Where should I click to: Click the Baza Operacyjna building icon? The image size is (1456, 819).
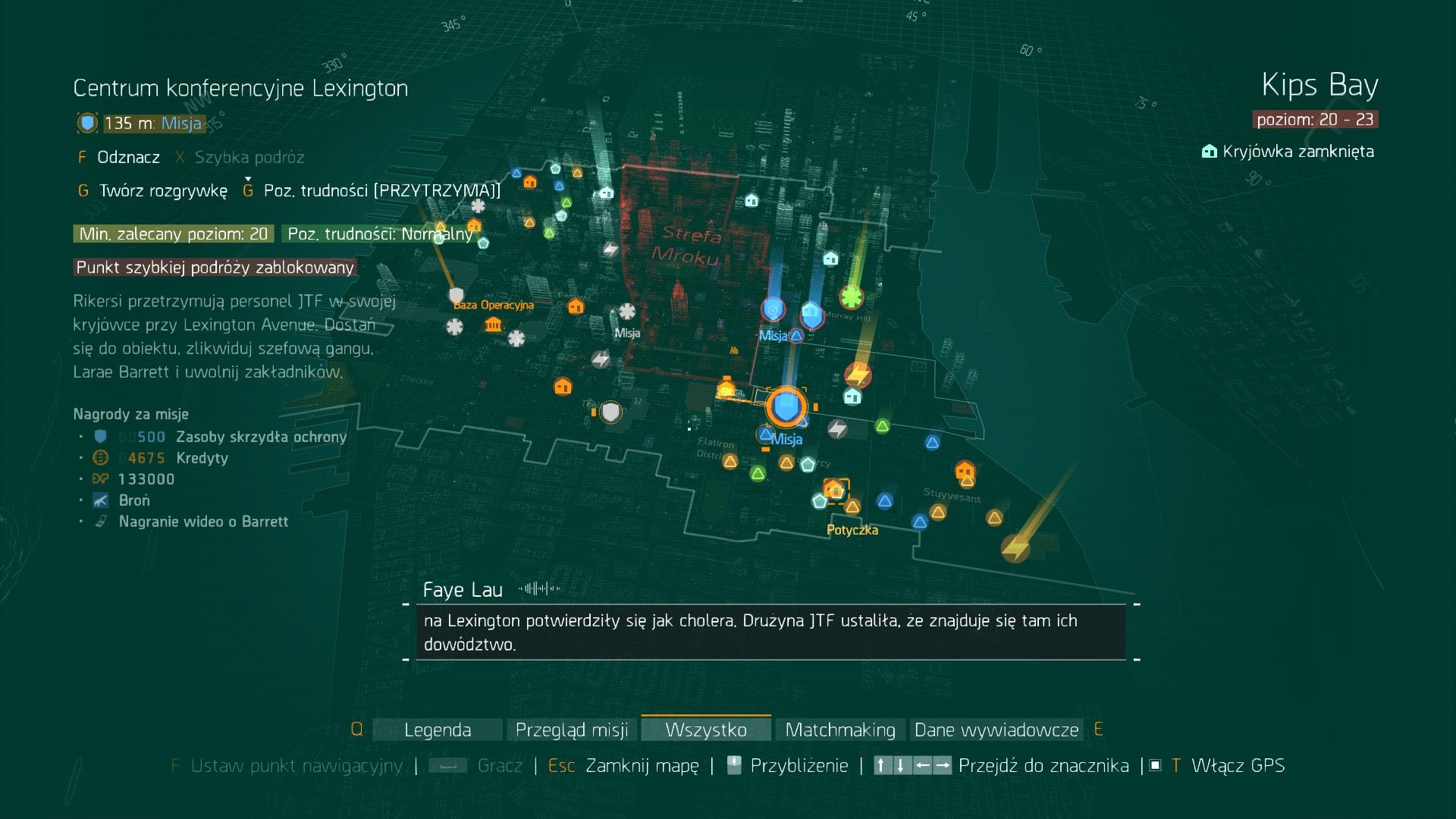(493, 325)
